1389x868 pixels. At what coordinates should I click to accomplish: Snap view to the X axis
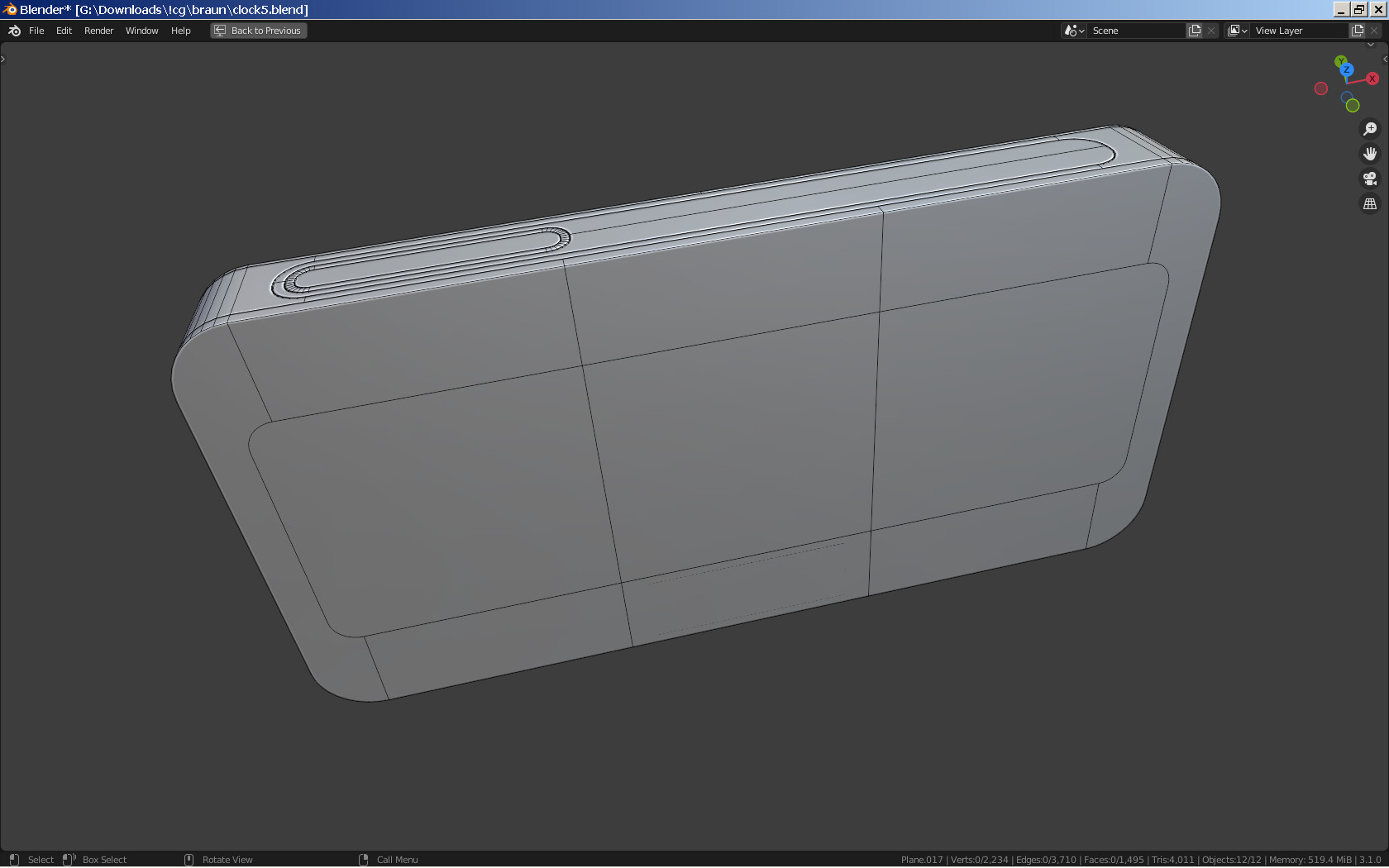pyautogui.click(x=1372, y=79)
